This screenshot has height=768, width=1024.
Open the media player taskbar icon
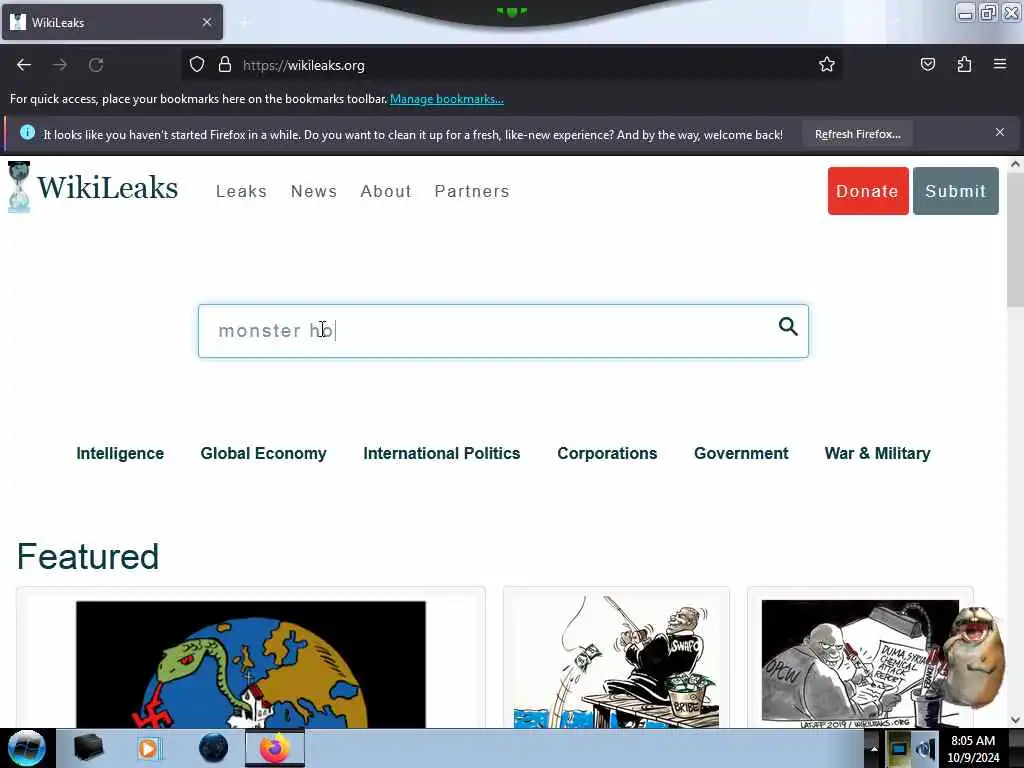point(148,748)
